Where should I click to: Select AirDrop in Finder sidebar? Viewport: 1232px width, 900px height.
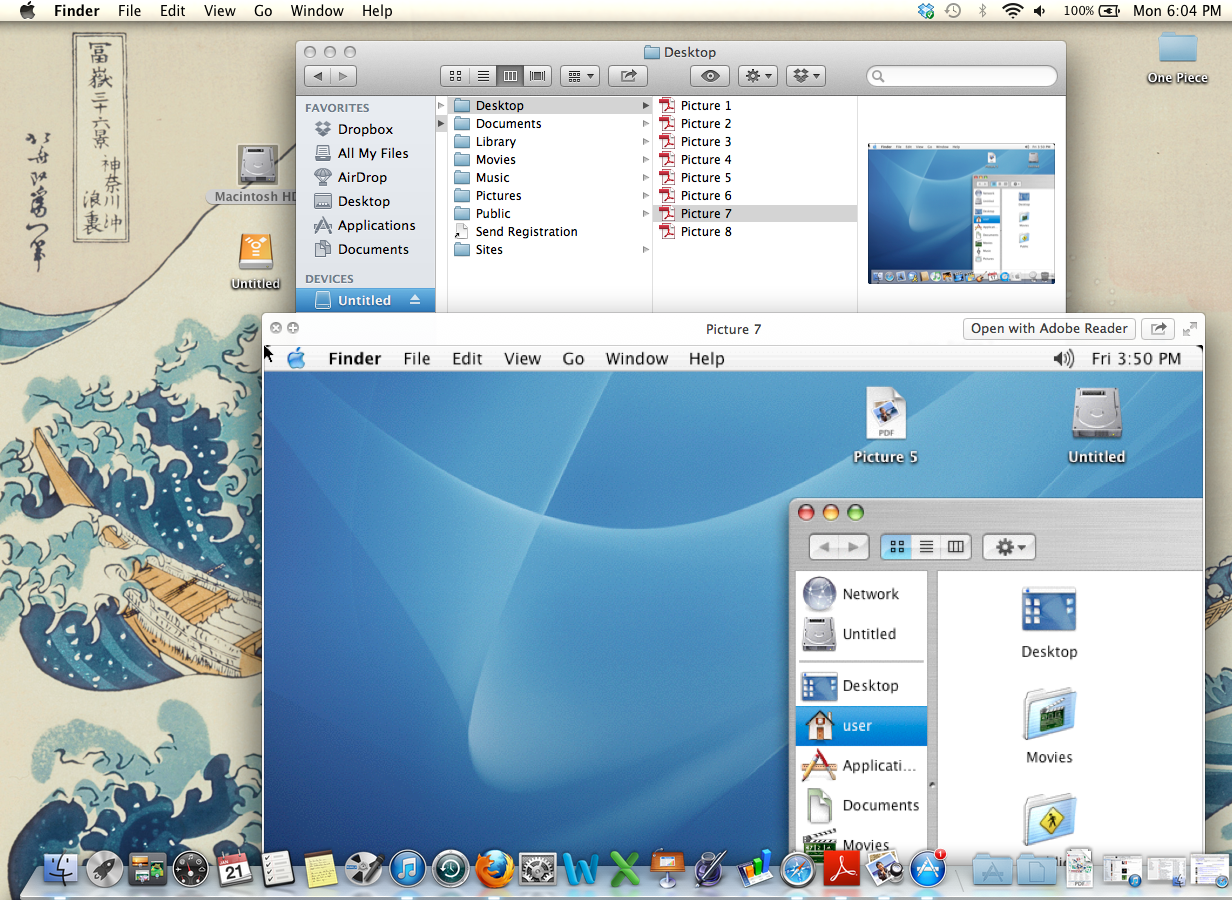[x=362, y=177]
